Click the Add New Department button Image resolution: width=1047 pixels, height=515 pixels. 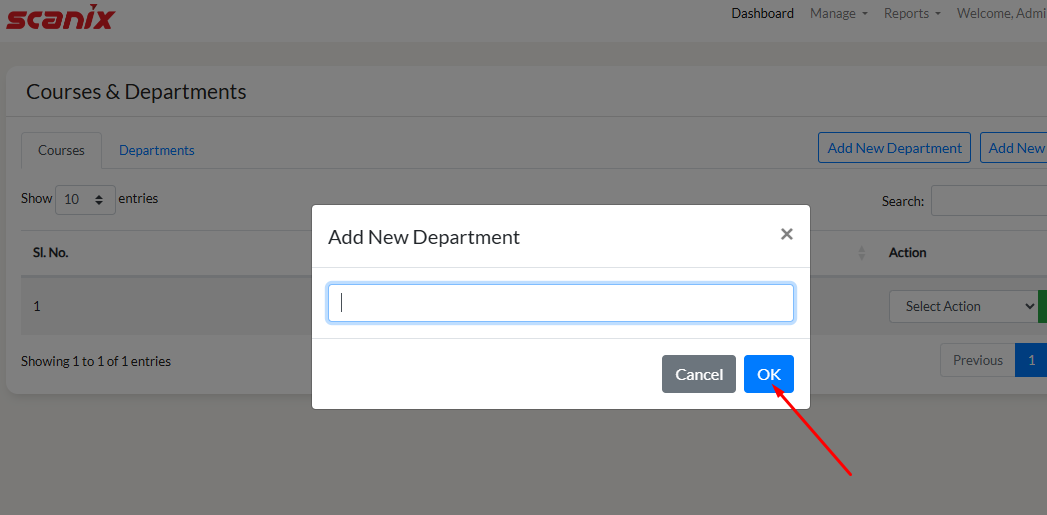(x=894, y=148)
